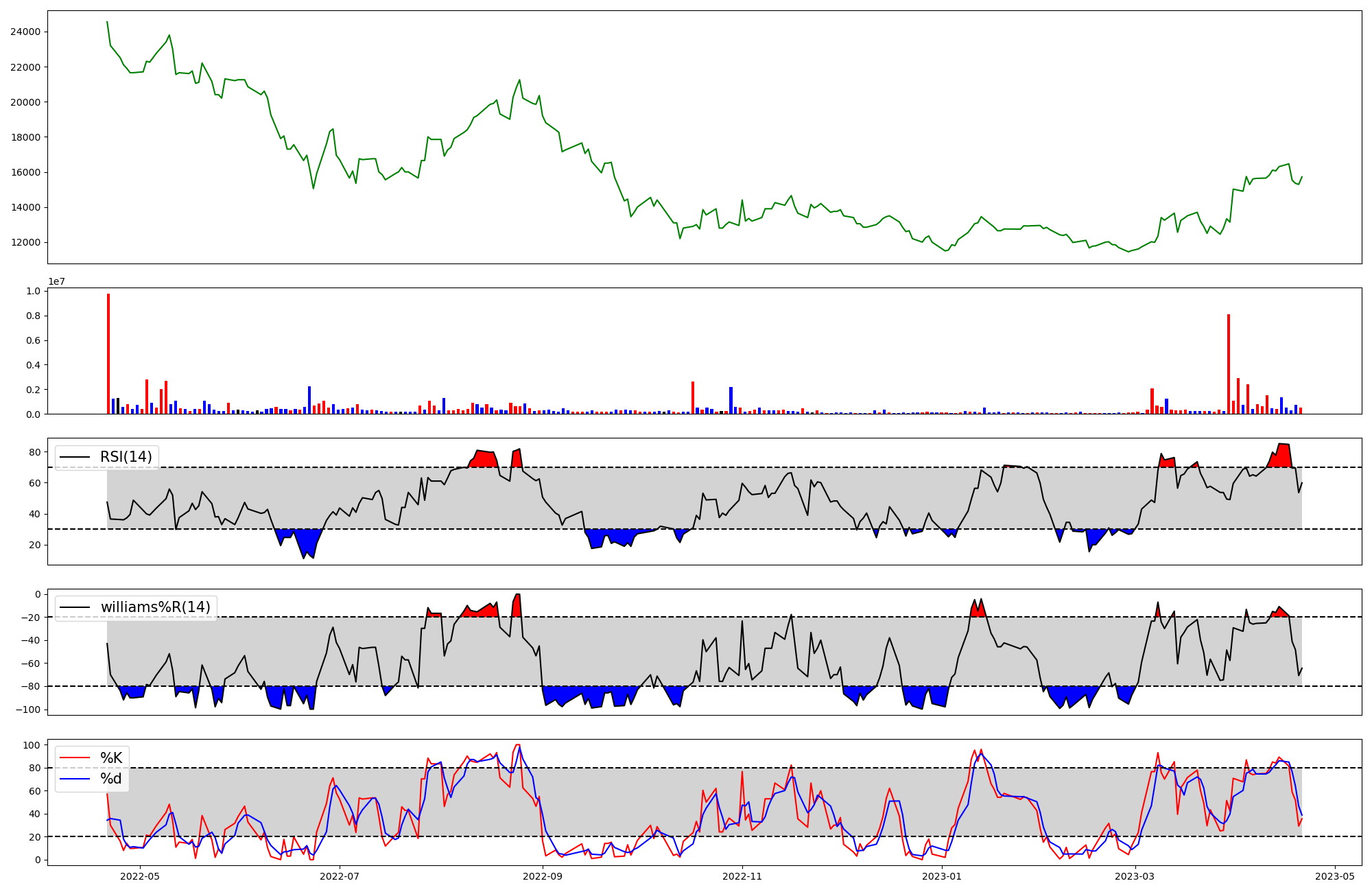1372x892 pixels.
Task: Click the 2022-07 date tick label
Action: pos(340,876)
